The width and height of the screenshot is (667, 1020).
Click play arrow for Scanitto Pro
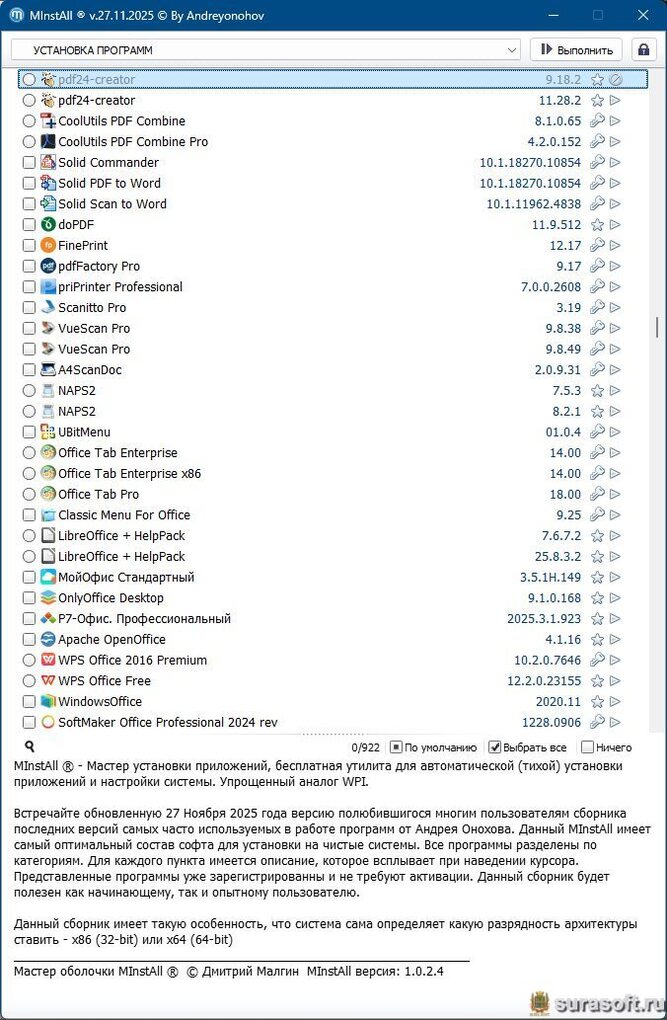(x=616, y=308)
